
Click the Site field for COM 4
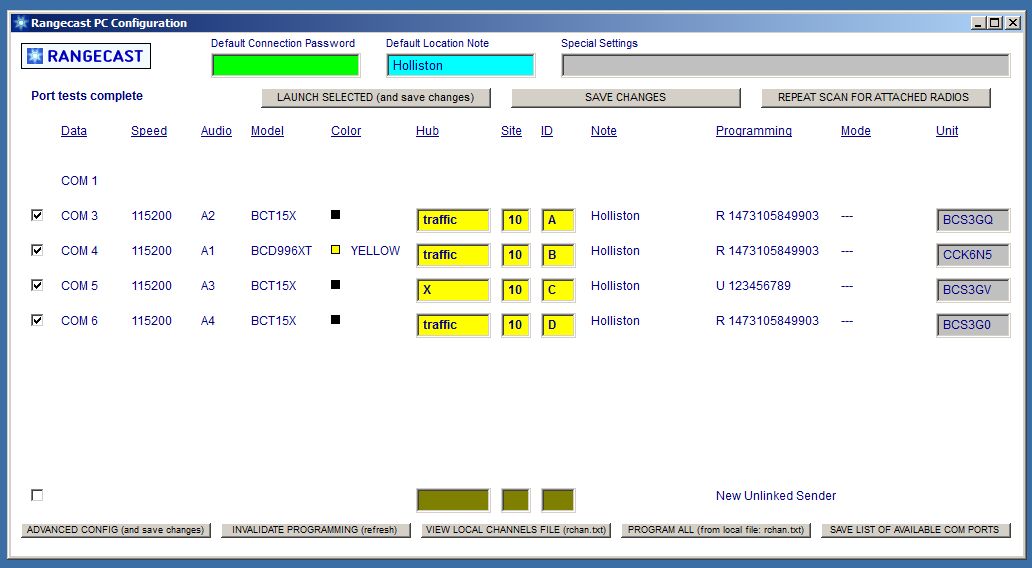[515, 255]
